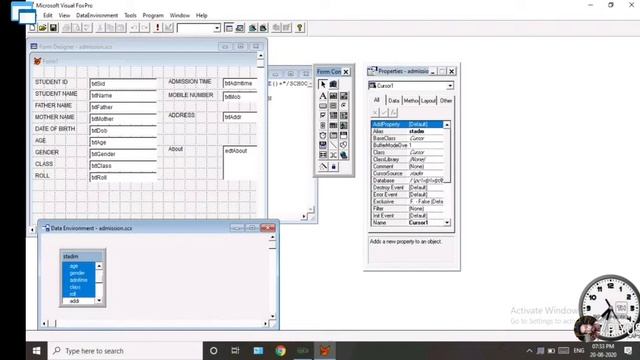
Task: Select the Combo Box control tool
Action: click(333, 116)
